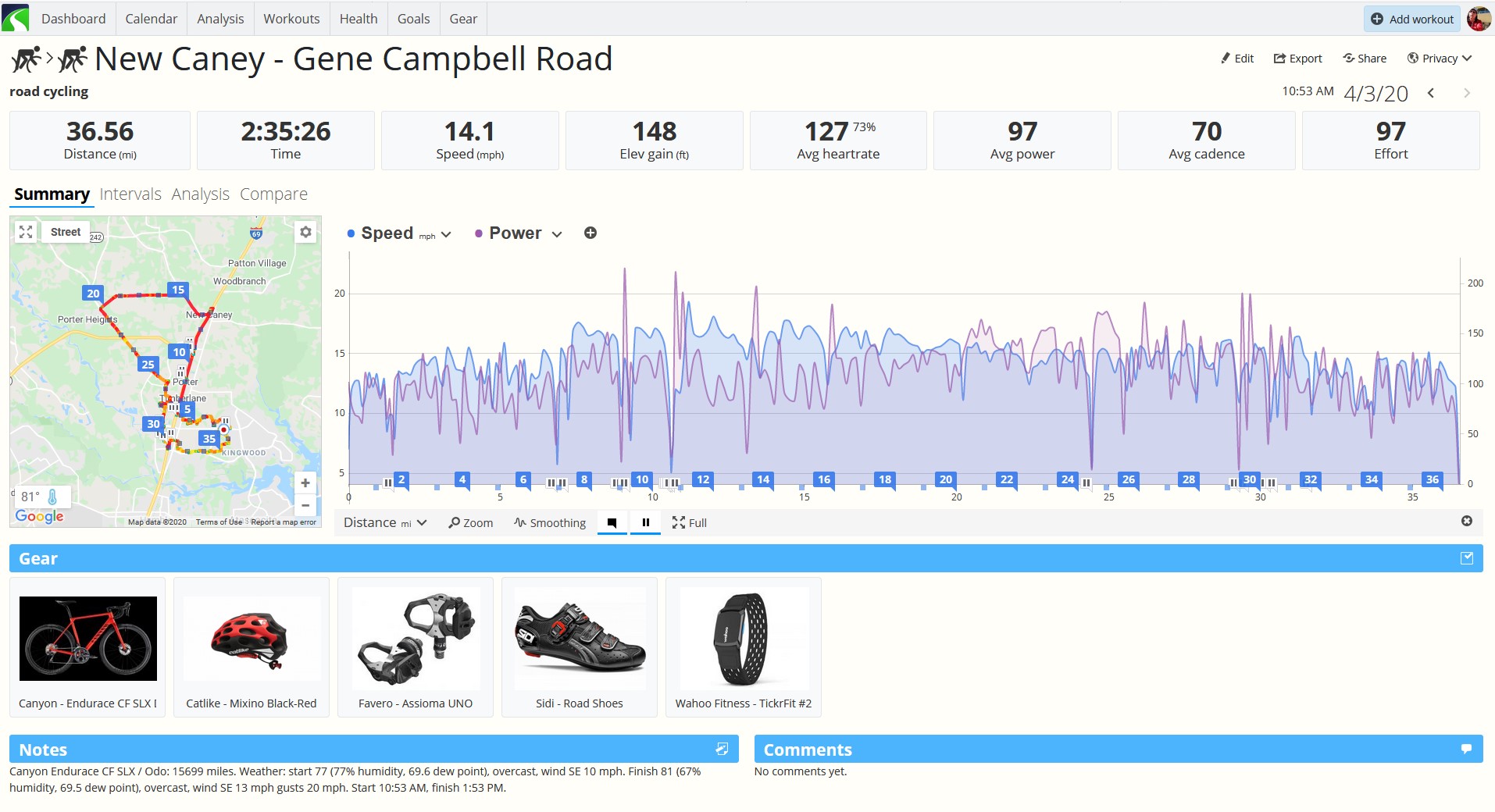Open the Privacy dropdown menu
The height and width of the screenshot is (812, 1495).
1439,59
